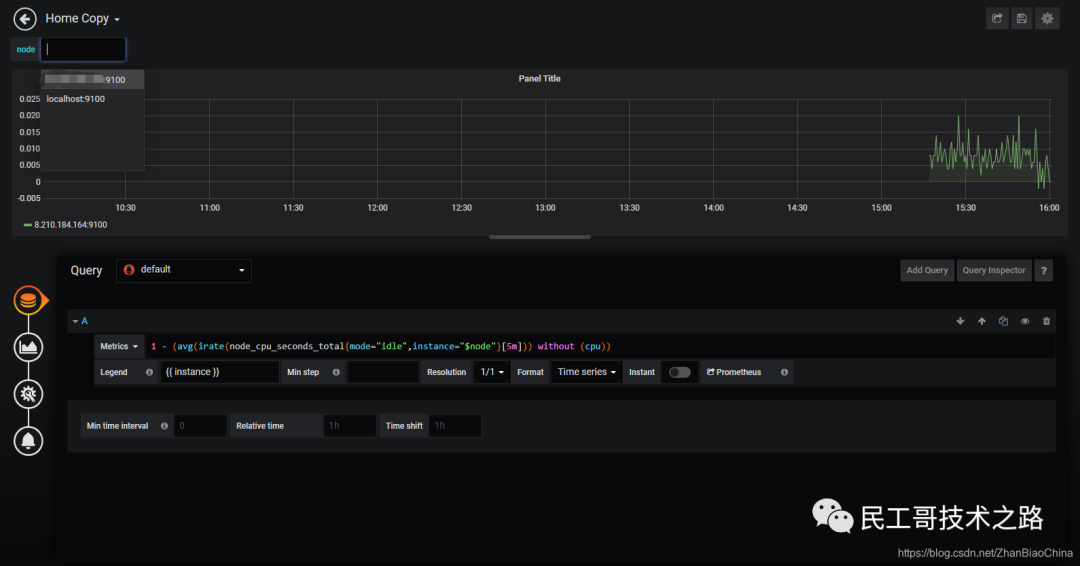Click the query help question mark button
Viewport: 1080px width, 566px height.
click(1043, 270)
